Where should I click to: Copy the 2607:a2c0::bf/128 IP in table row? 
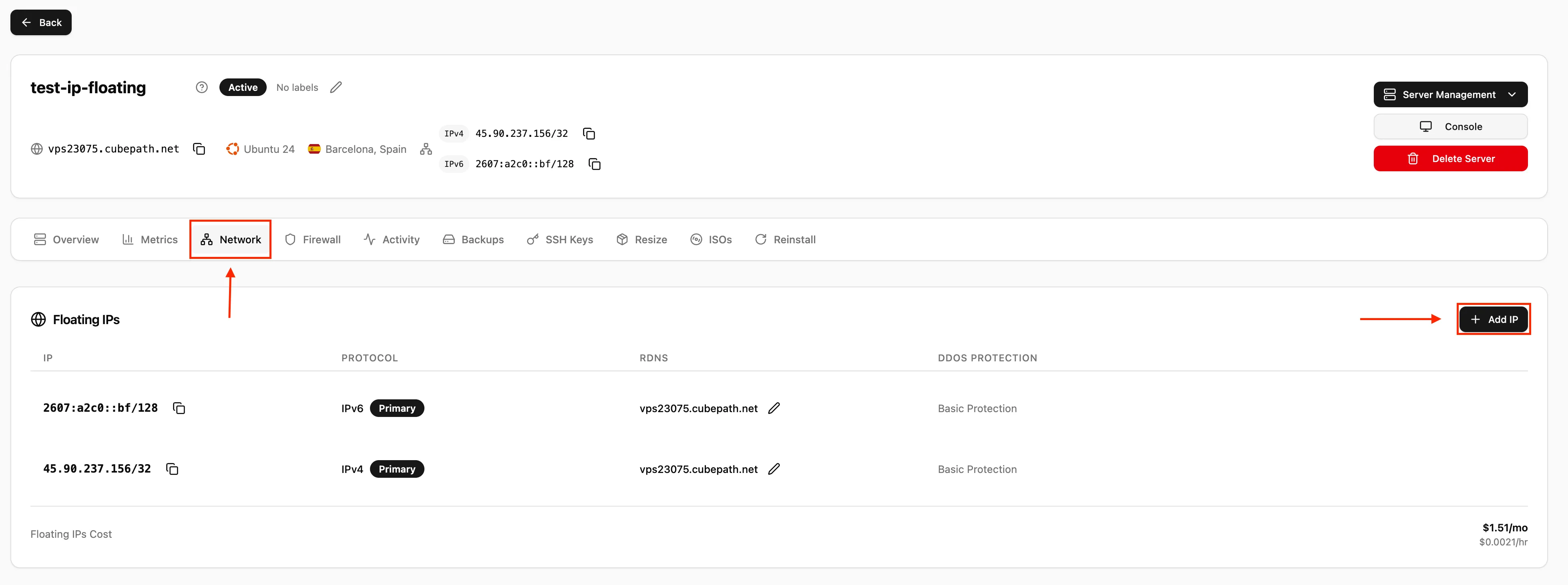[179, 408]
